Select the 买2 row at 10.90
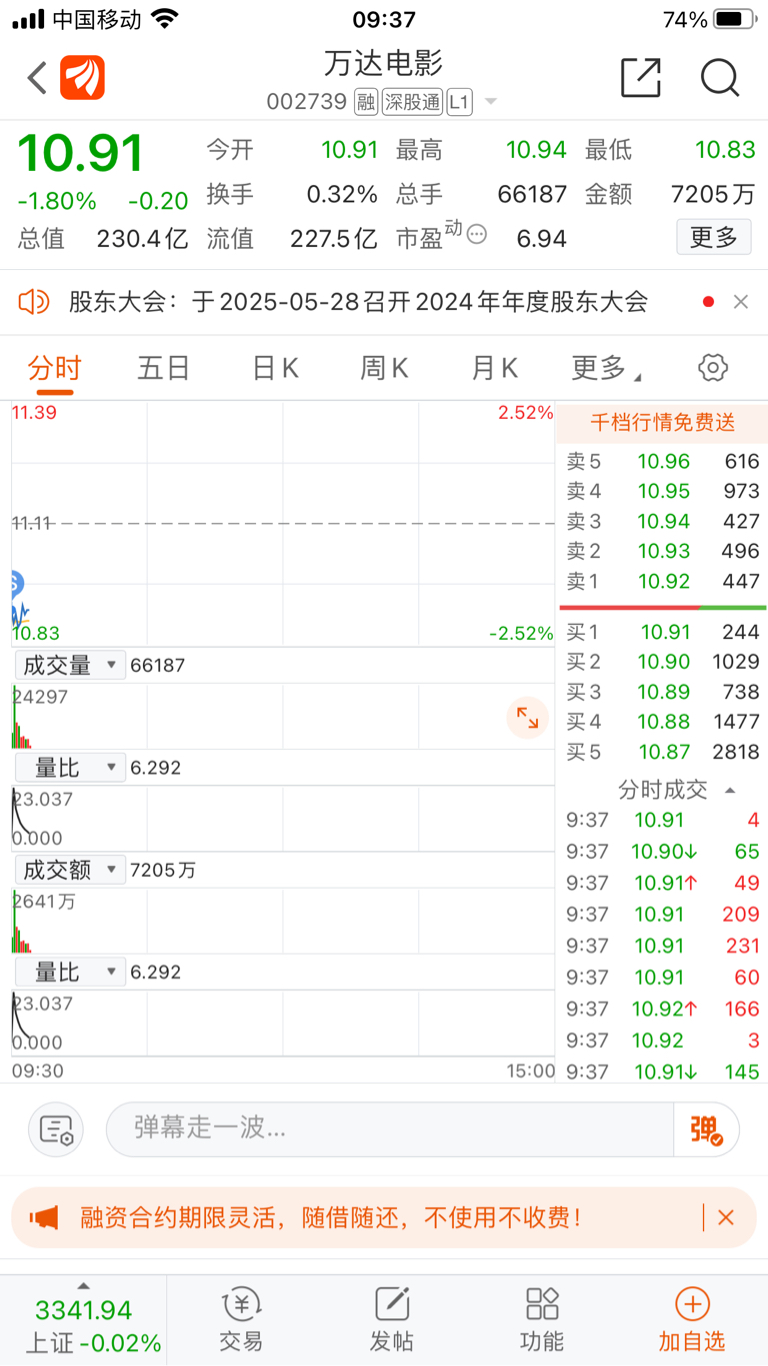The height and width of the screenshot is (1366, 768). pyautogui.click(x=662, y=662)
